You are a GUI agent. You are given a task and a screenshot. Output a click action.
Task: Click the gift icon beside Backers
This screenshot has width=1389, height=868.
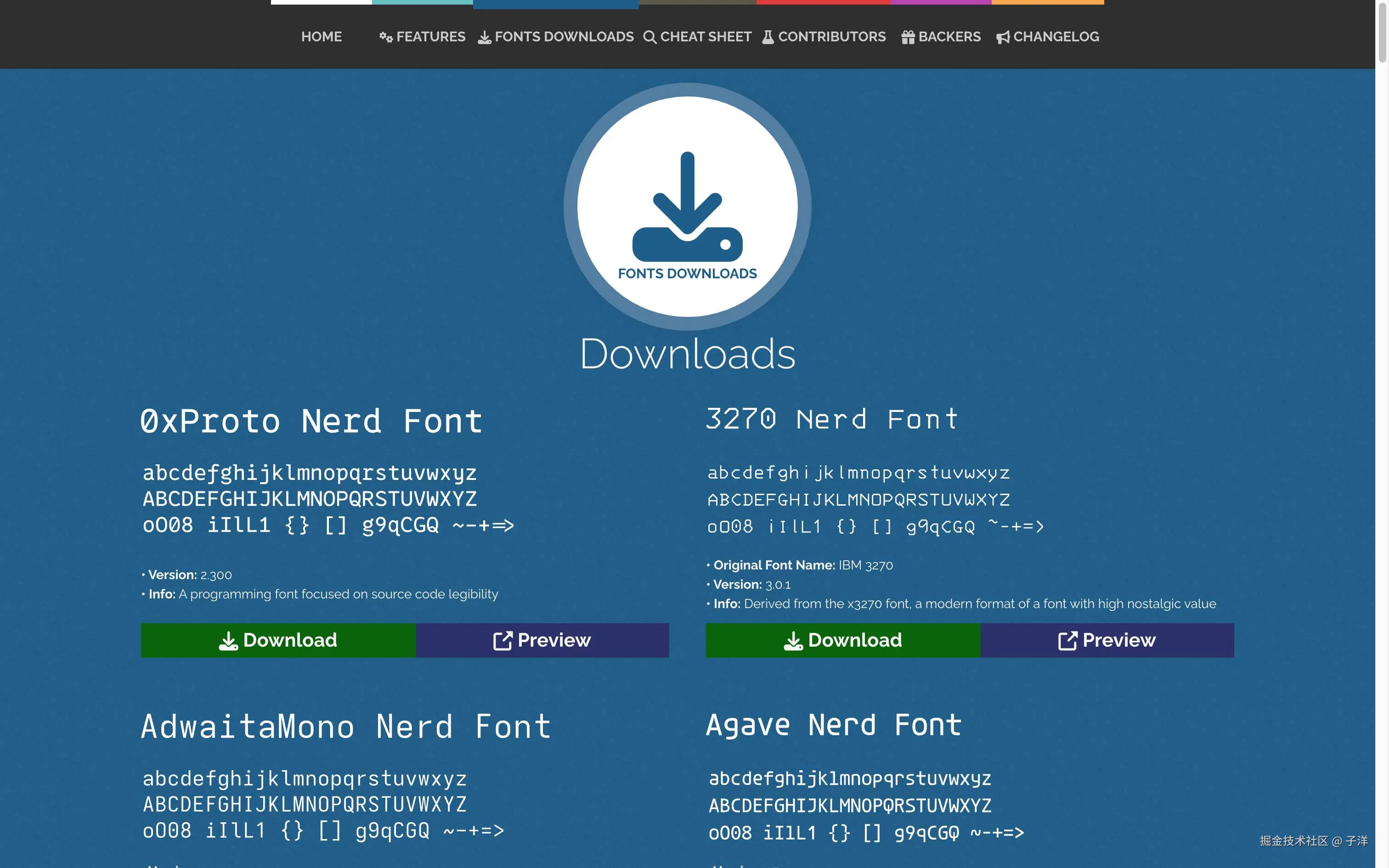[908, 37]
